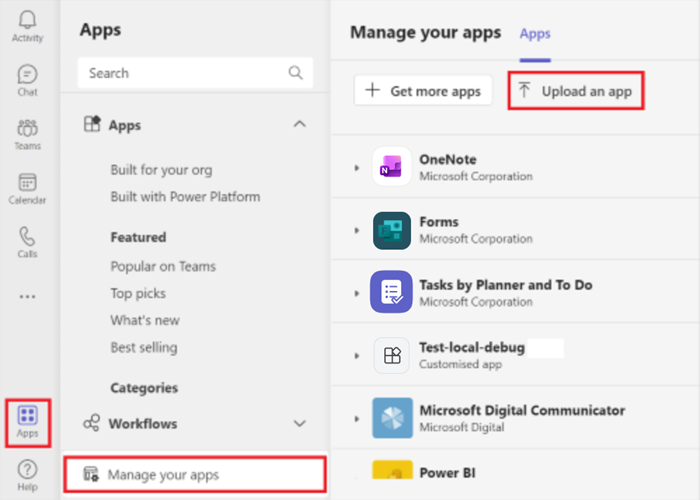Click the Categories heading
The image size is (700, 500).
pyautogui.click(x=144, y=388)
